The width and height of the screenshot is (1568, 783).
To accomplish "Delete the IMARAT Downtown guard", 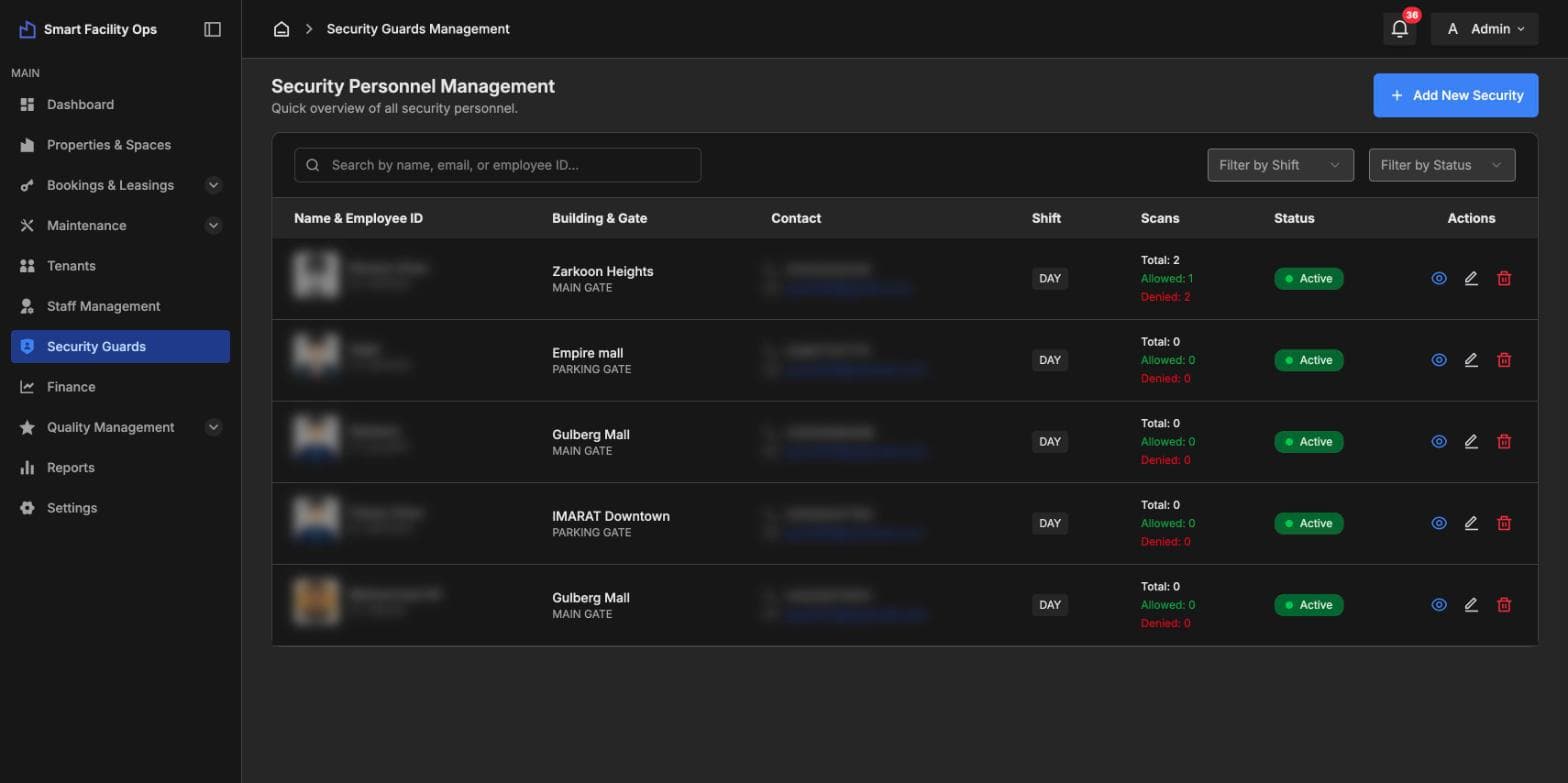I will 1504,523.
